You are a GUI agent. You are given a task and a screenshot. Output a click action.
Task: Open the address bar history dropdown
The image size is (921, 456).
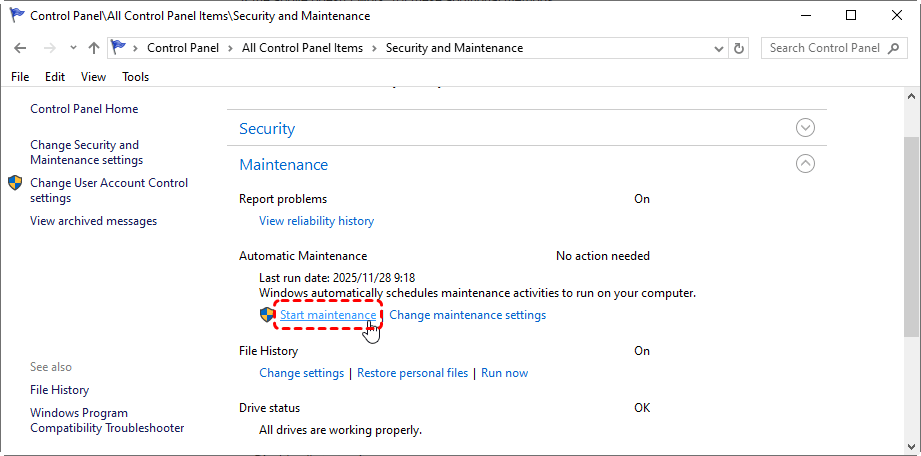click(x=718, y=48)
